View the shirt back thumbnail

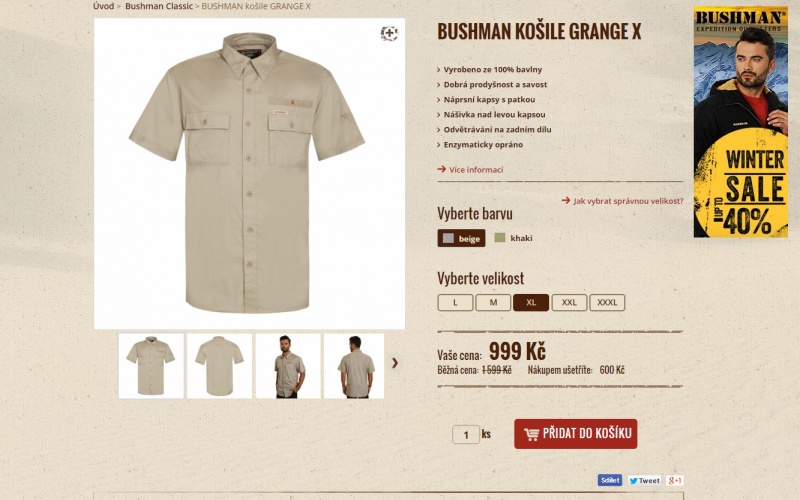219,366
